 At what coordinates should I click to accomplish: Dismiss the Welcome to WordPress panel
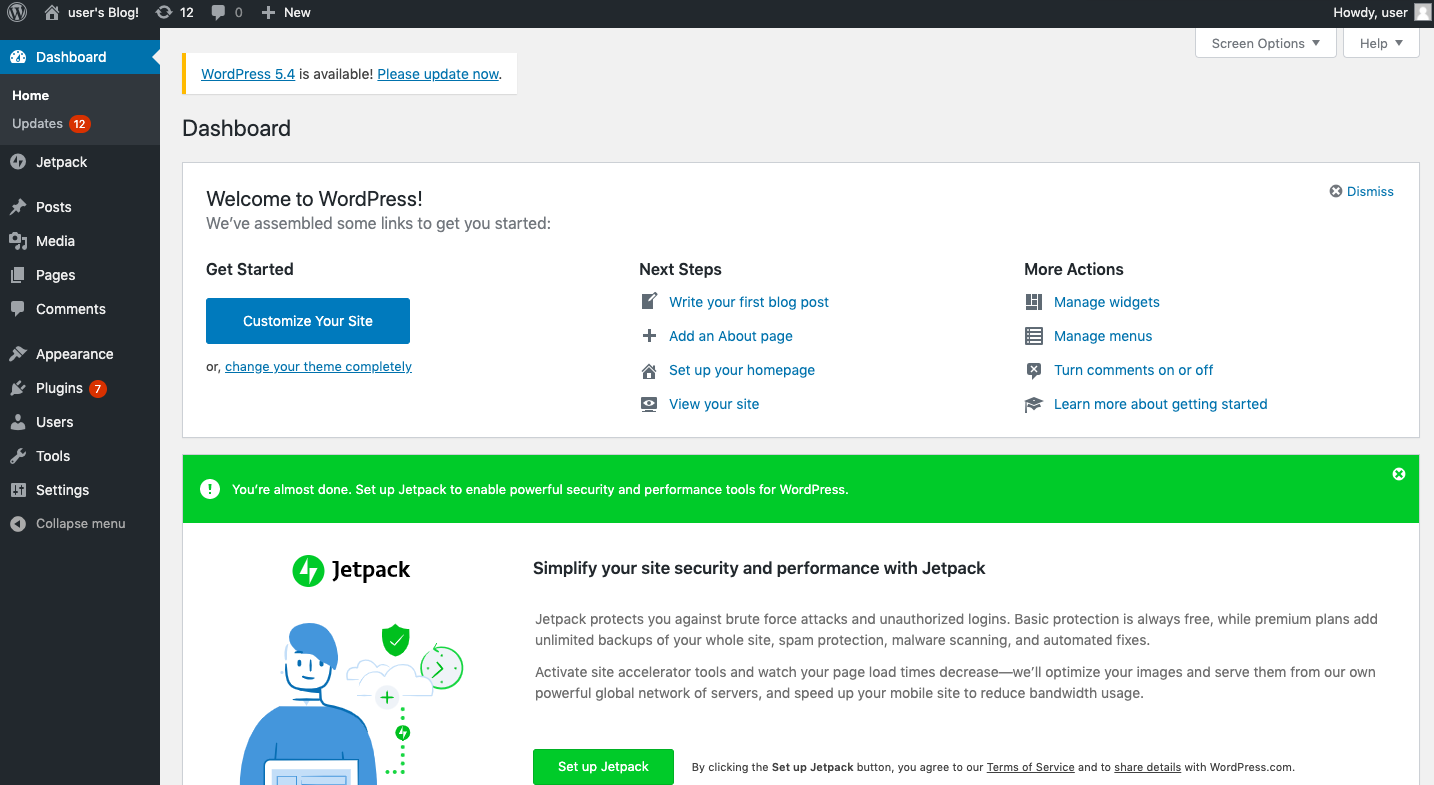point(1361,191)
